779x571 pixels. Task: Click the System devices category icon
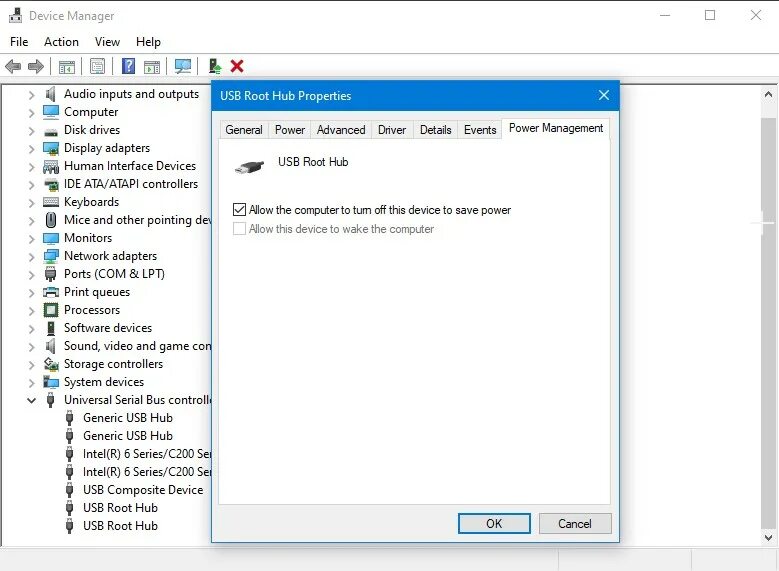pyautogui.click(x=51, y=382)
